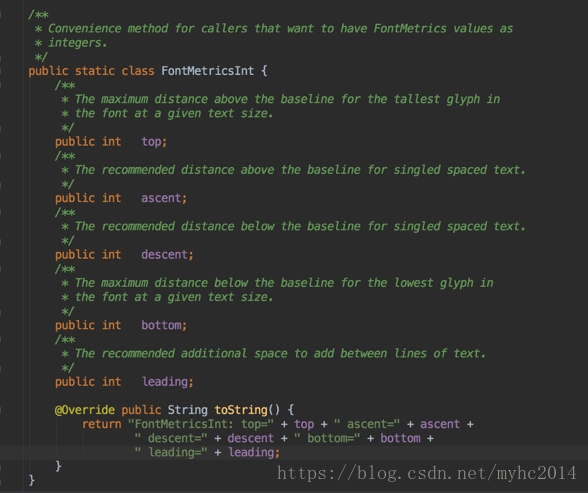Click the "leading" variable ending the return statement
Viewport: 588px width, 493px height.
tap(251, 453)
